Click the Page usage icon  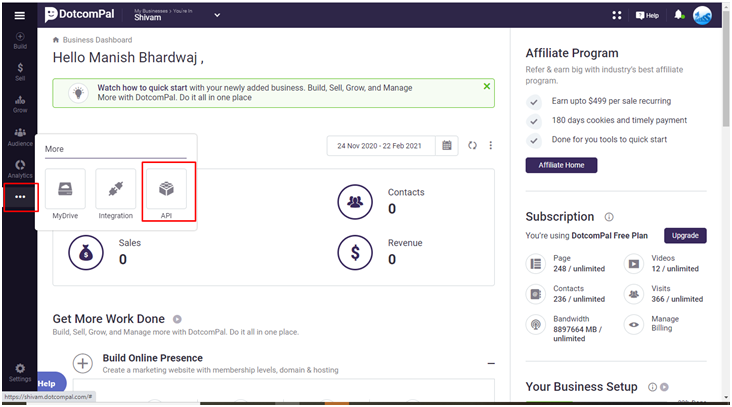(x=536, y=264)
